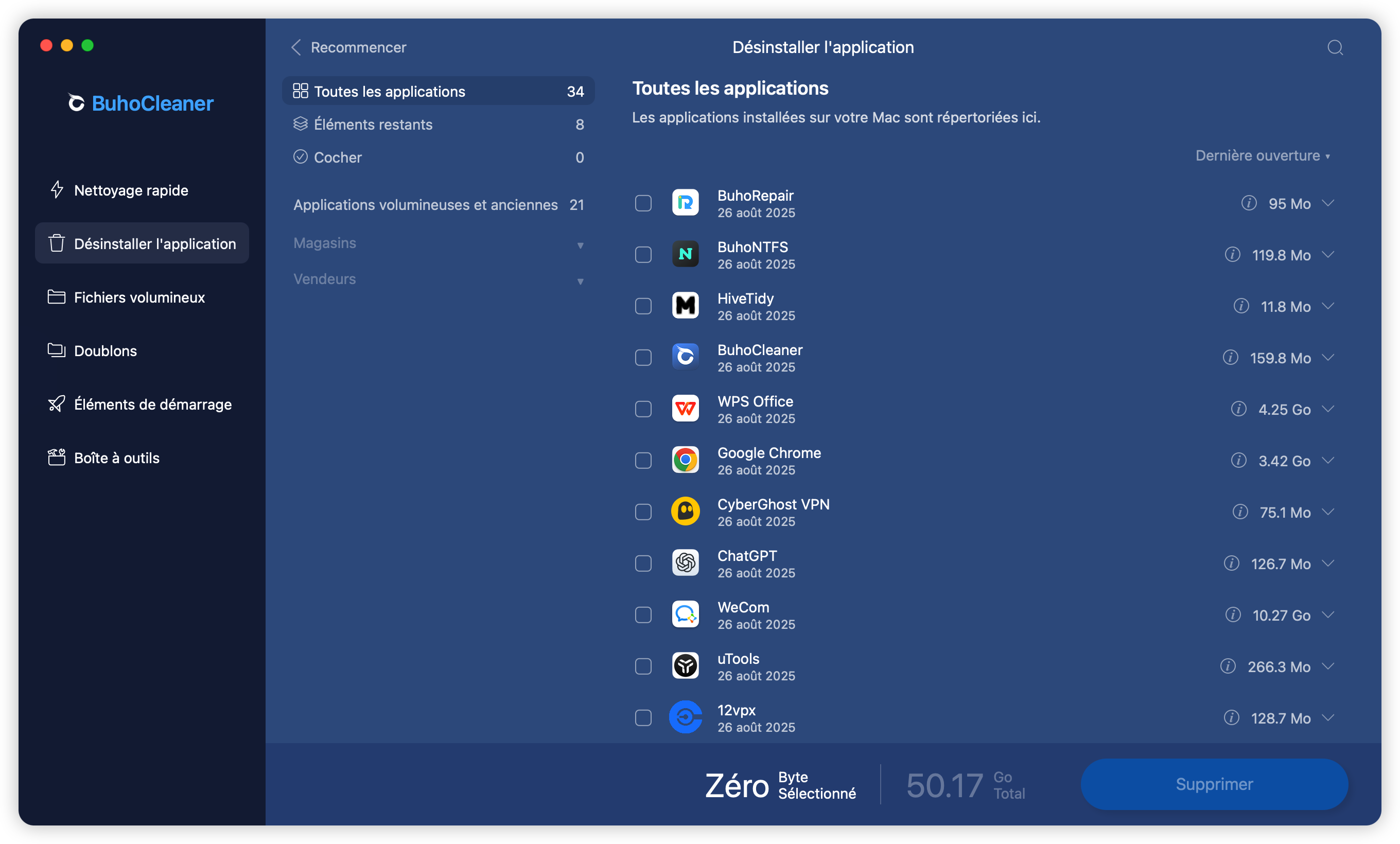Show info for ChatGPT

tap(1231, 564)
